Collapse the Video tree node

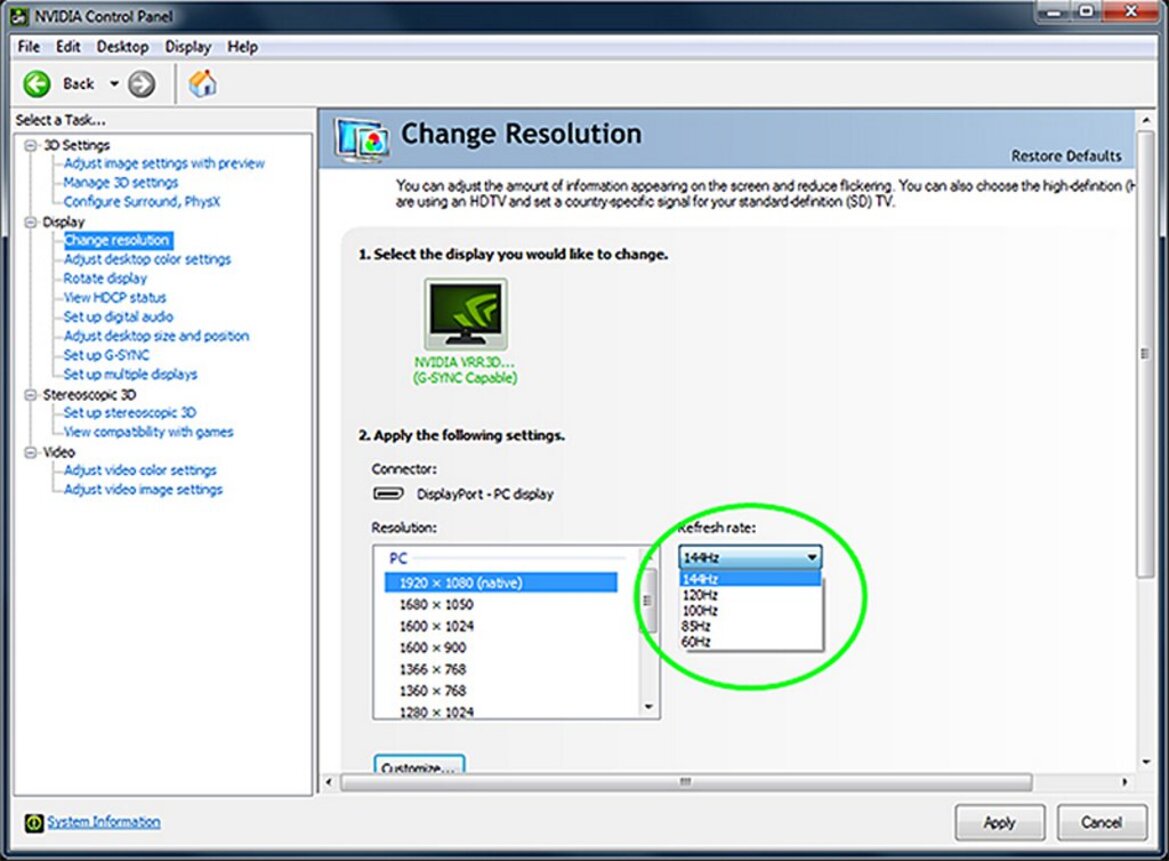(x=31, y=452)
